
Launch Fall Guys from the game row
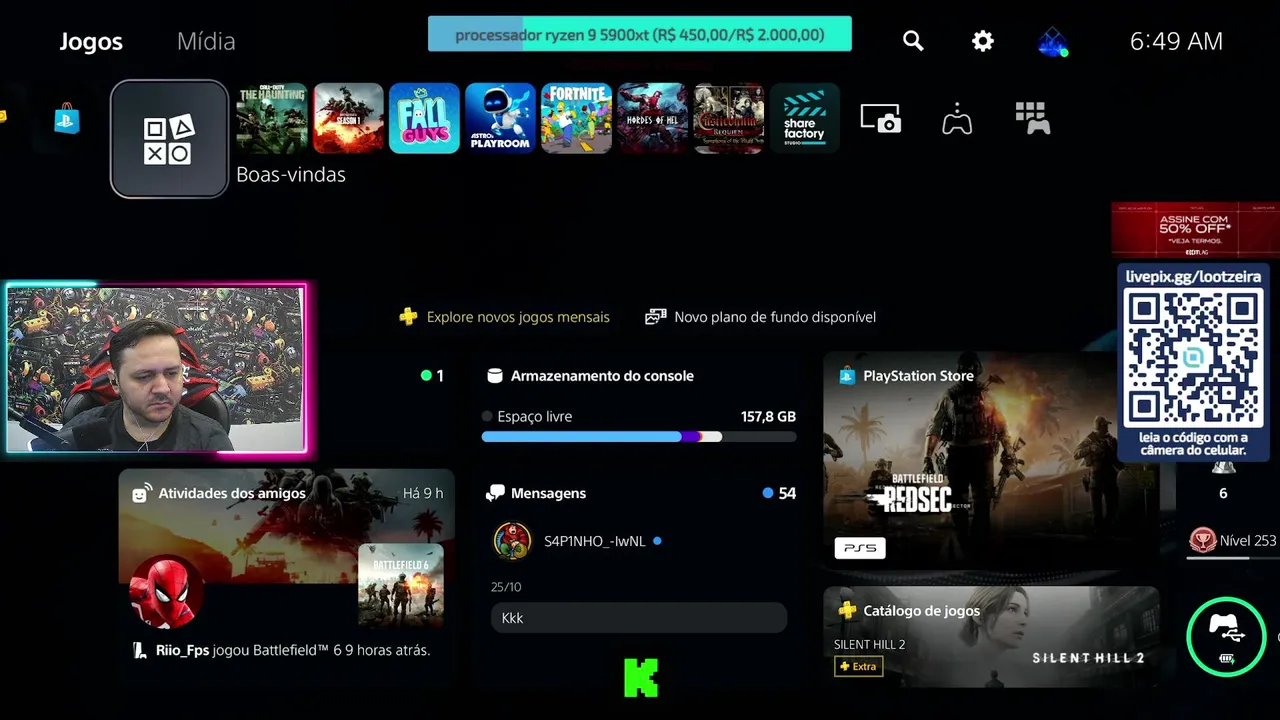(424, 118)
